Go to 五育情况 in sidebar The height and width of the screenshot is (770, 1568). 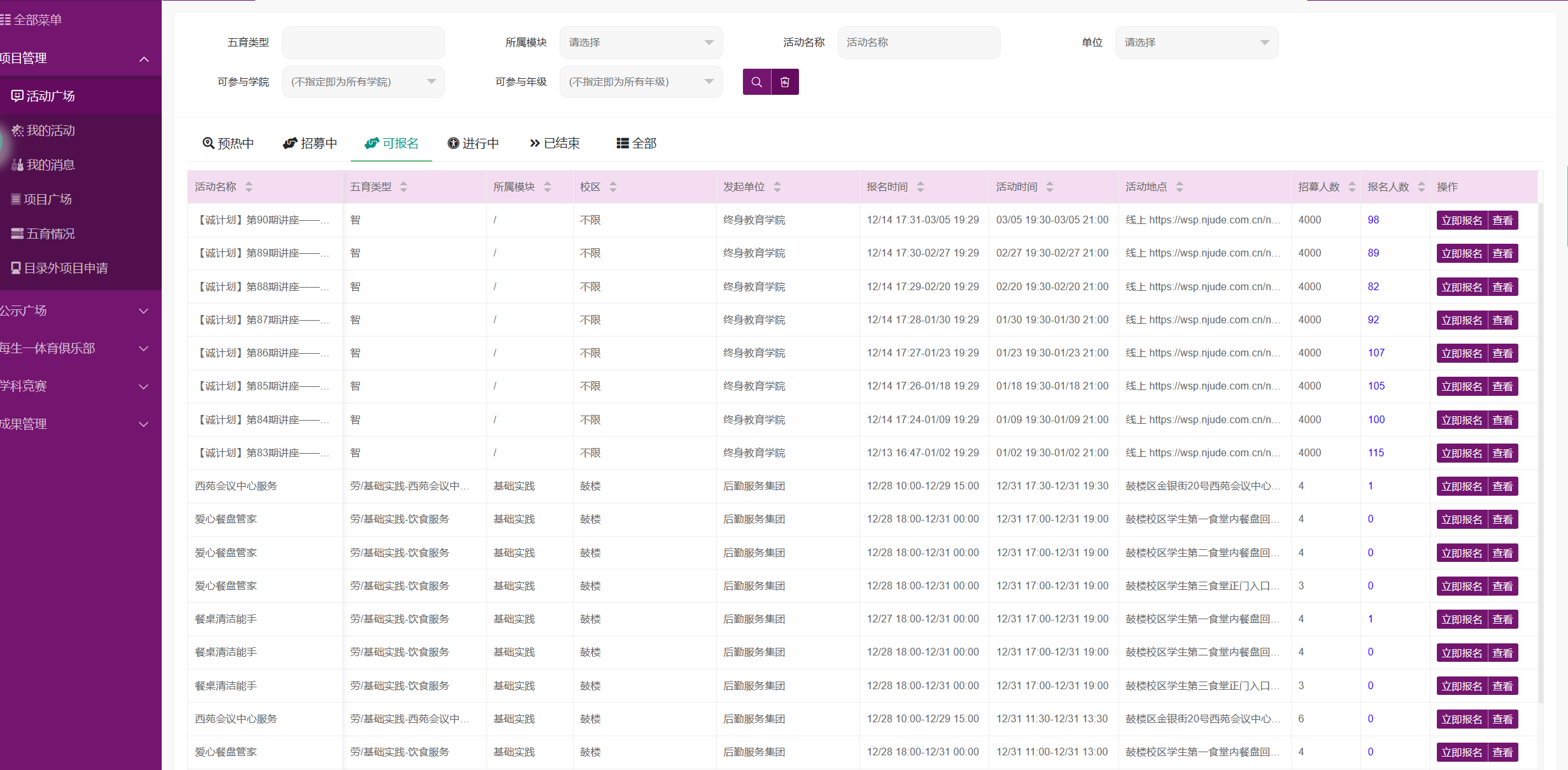50,234
